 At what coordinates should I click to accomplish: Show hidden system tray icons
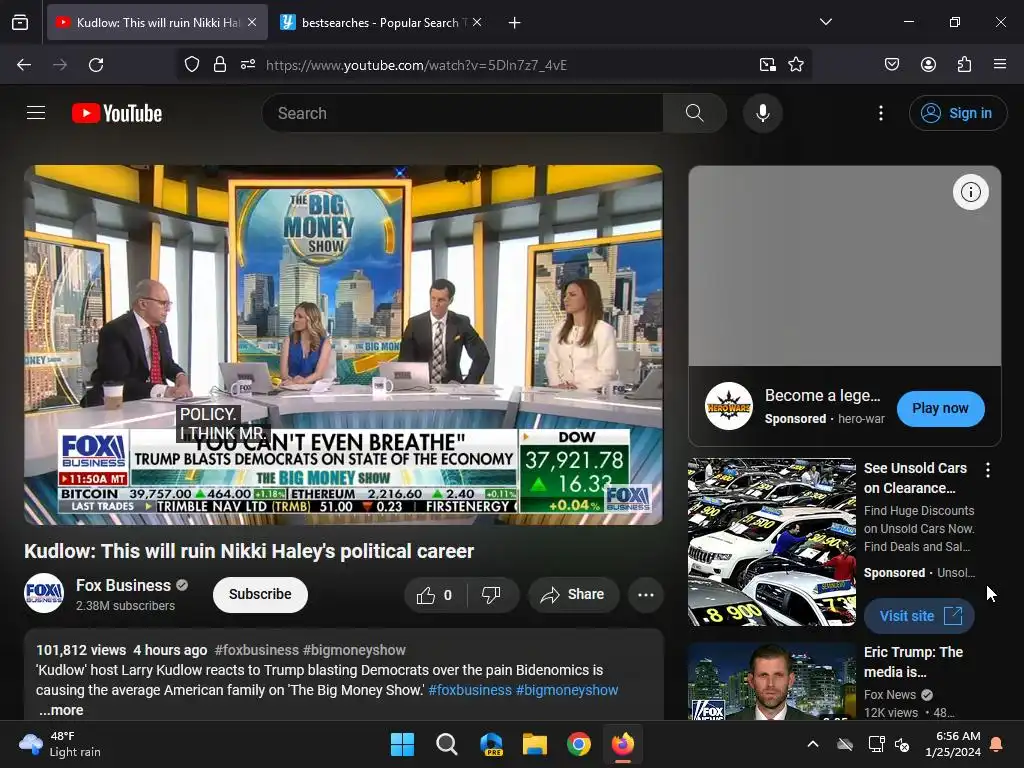[x=813, y=744]
